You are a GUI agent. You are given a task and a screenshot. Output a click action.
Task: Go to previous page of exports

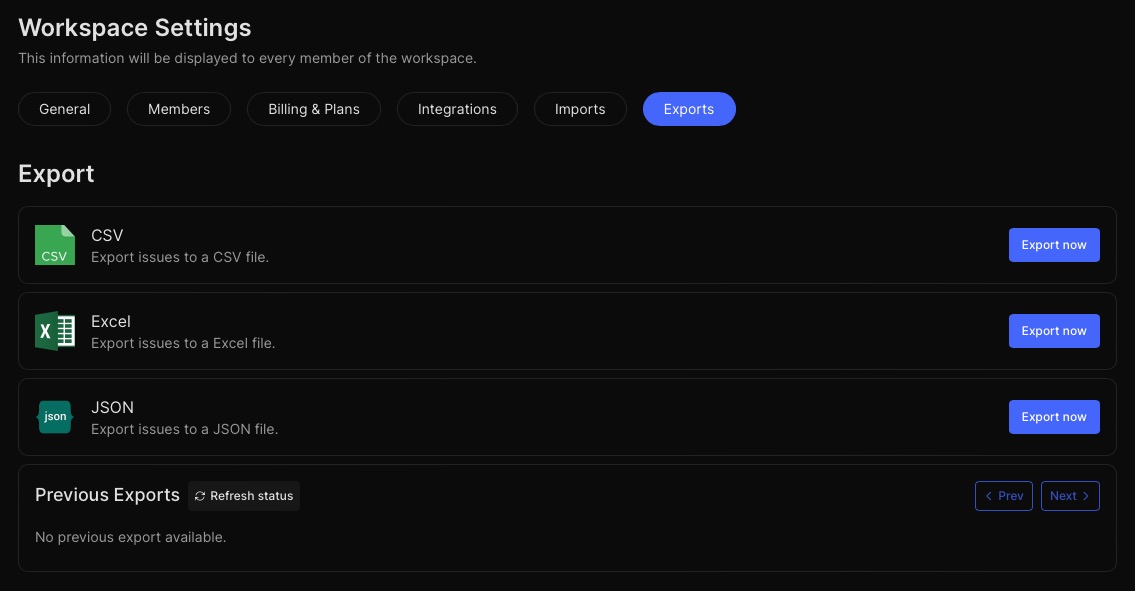coord(1004,496)
